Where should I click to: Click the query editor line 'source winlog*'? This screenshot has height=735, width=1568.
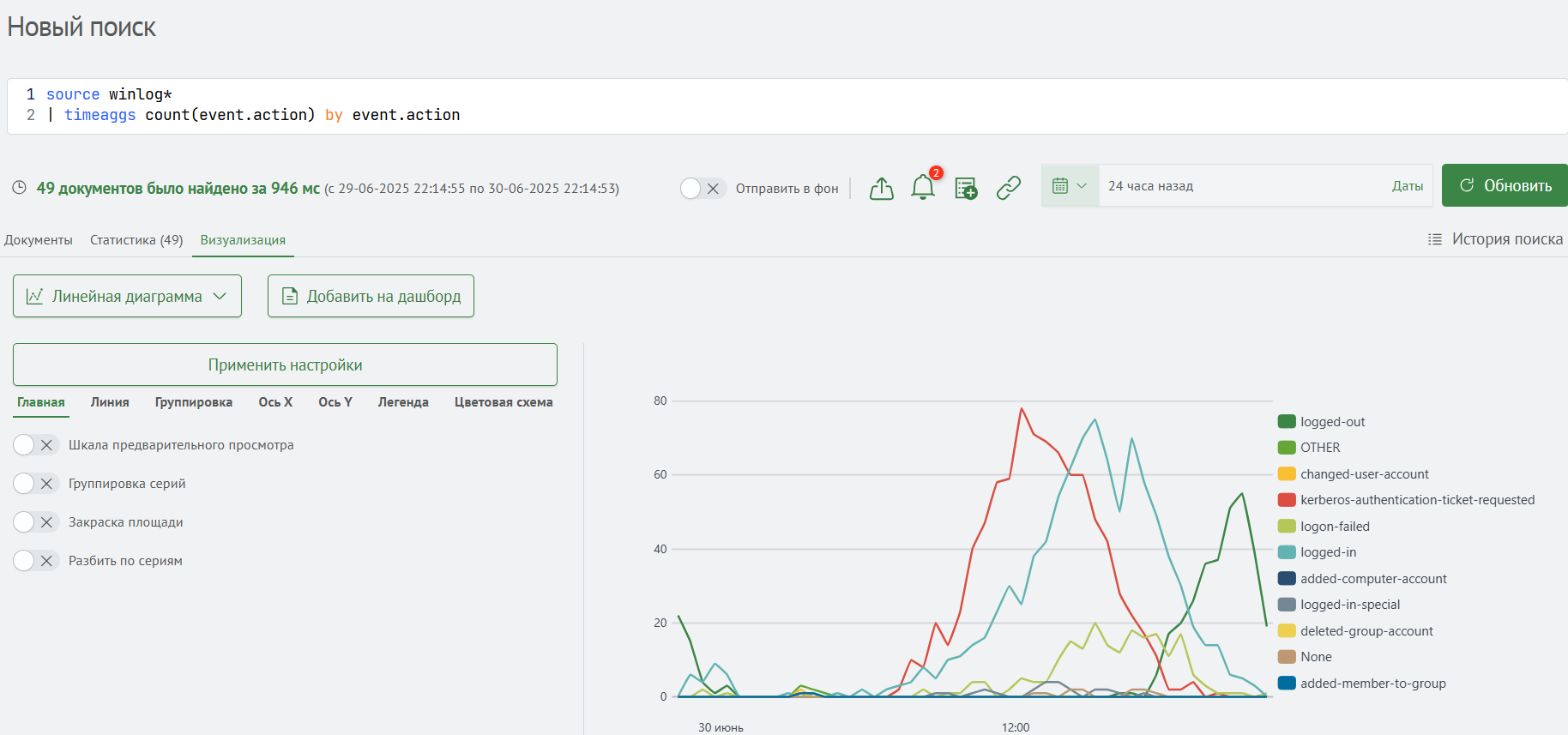[109, 94]
